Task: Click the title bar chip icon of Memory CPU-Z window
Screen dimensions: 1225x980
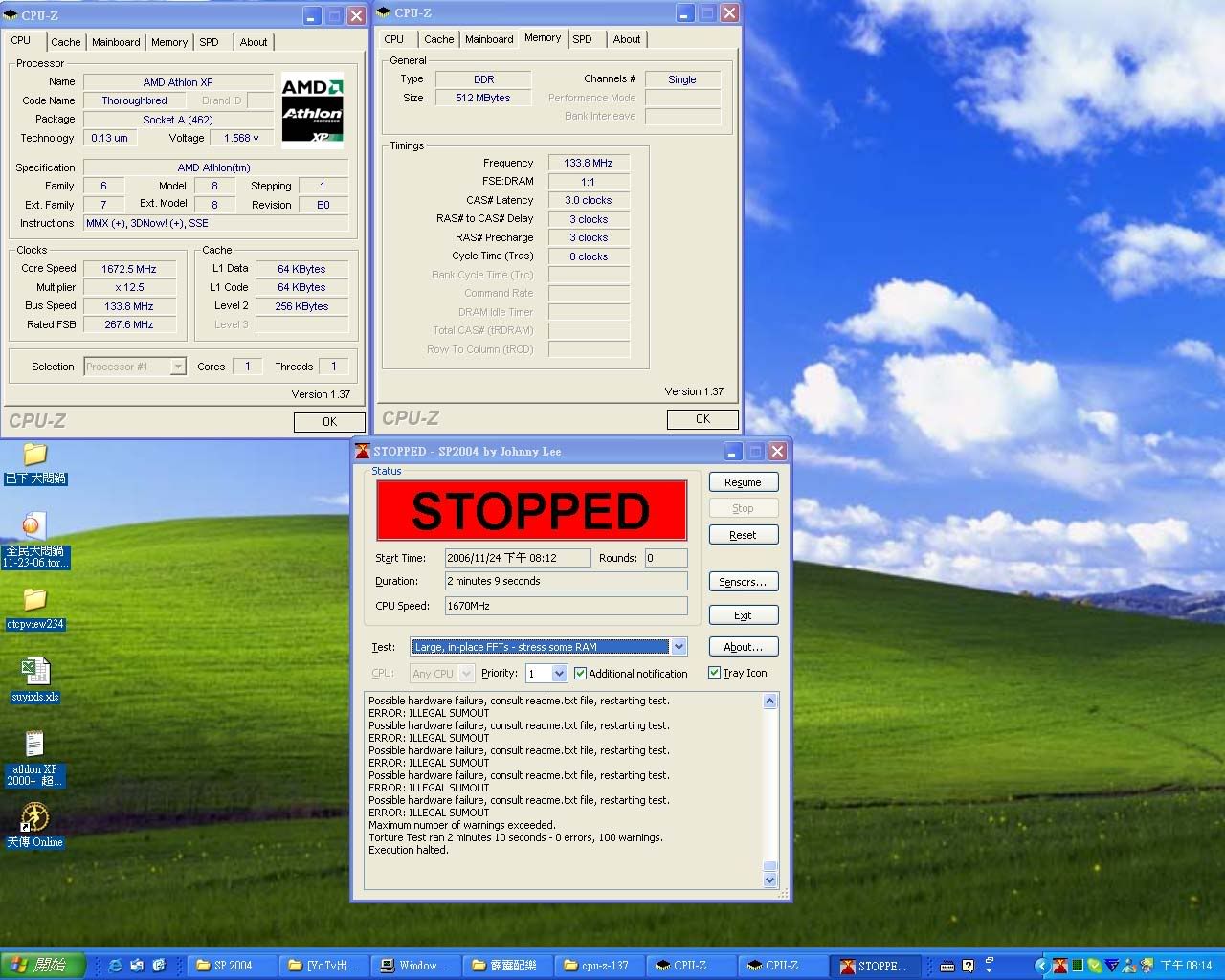Action: [384, 13]
